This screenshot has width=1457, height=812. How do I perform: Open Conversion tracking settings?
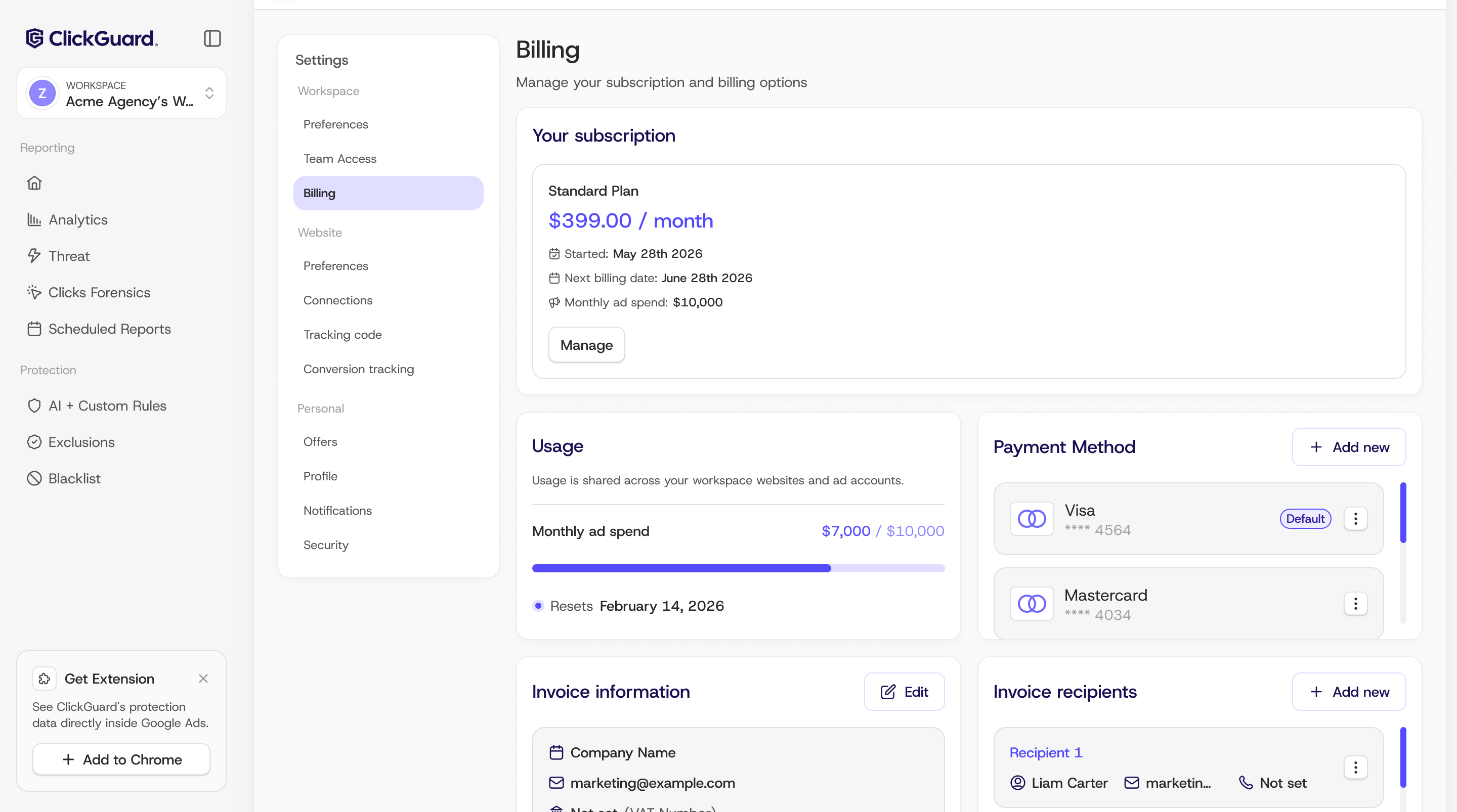click(x=389, y=369)
